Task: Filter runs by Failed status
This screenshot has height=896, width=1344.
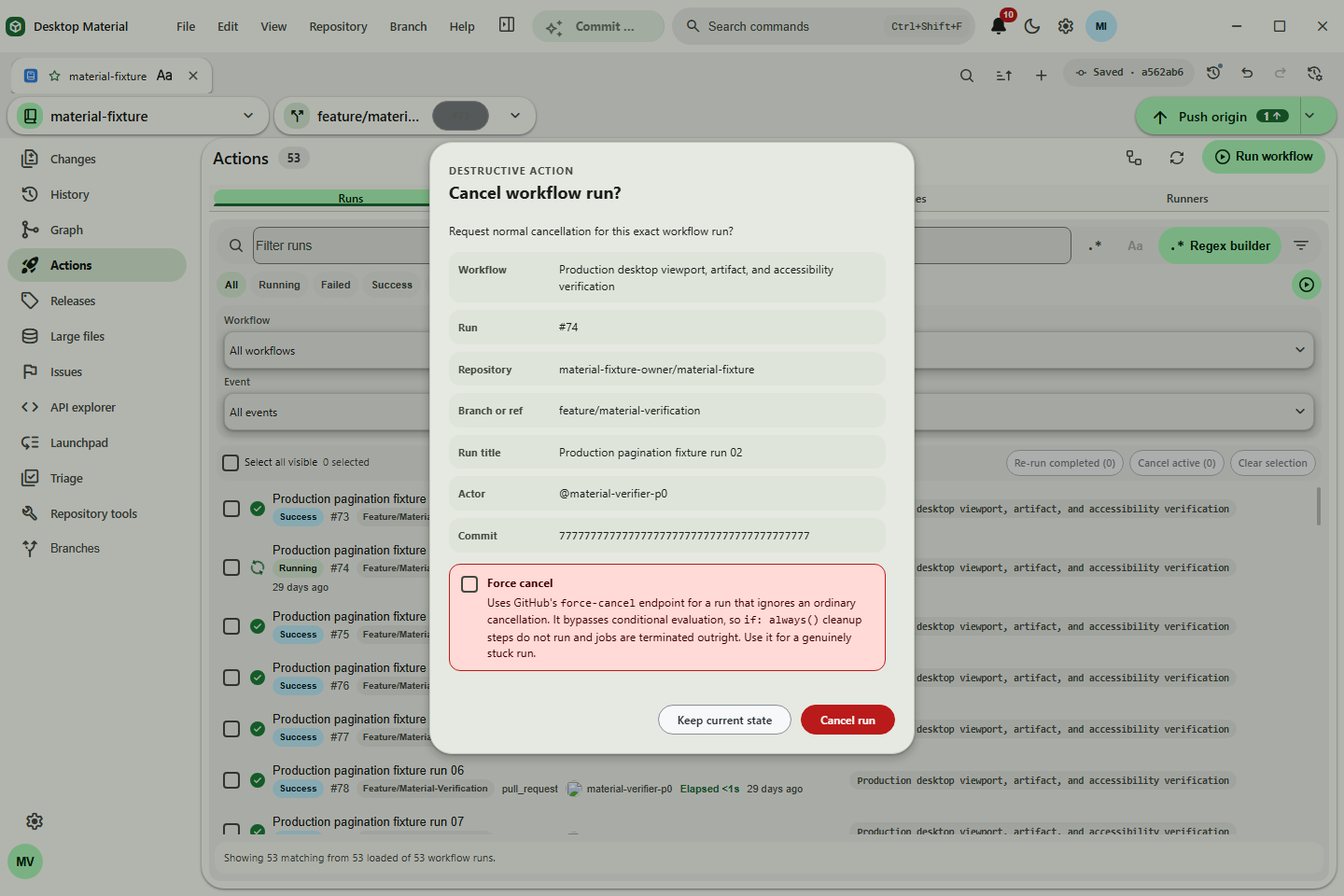Action: pyautogui.click(x=336, y=285)
